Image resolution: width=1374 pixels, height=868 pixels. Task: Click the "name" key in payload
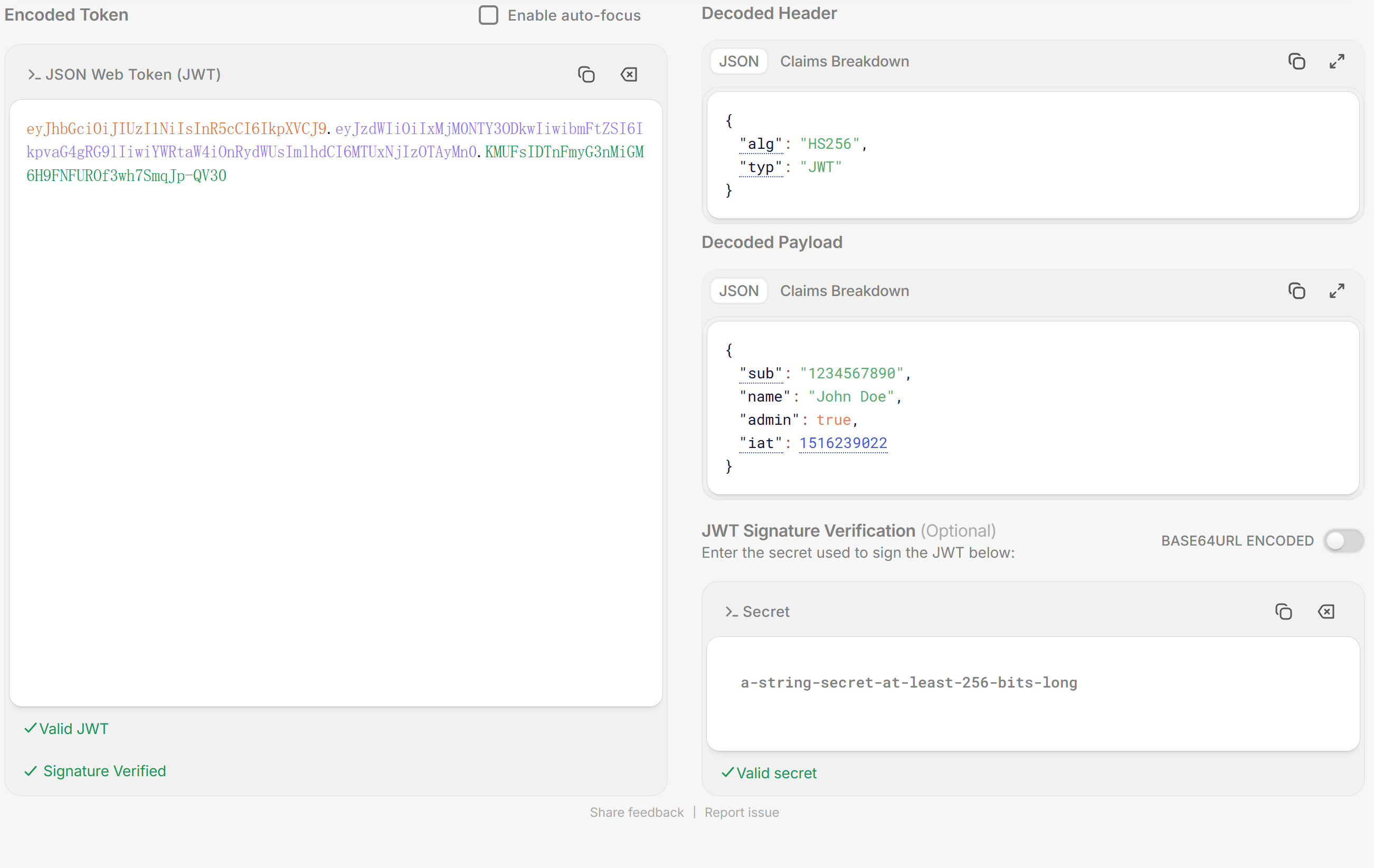click(x=765, y=397)
